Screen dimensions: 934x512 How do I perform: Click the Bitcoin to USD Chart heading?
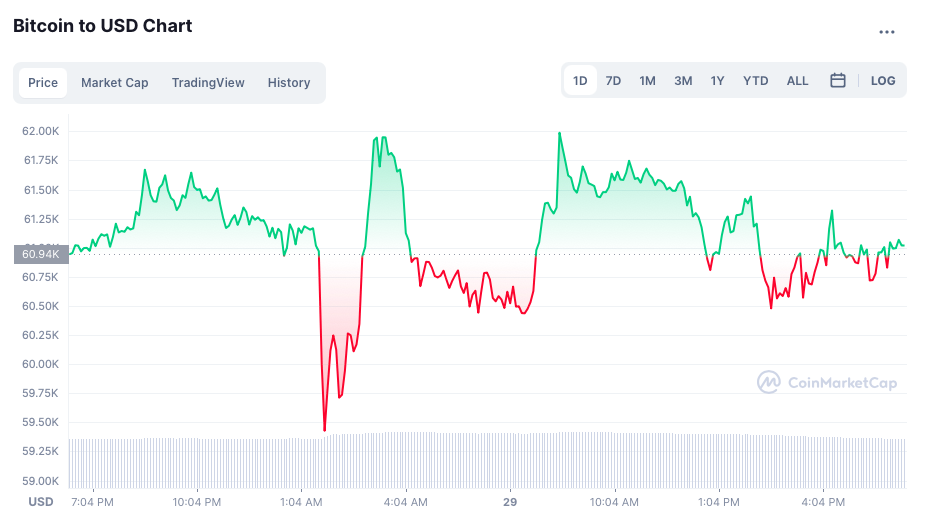[103, 26]
